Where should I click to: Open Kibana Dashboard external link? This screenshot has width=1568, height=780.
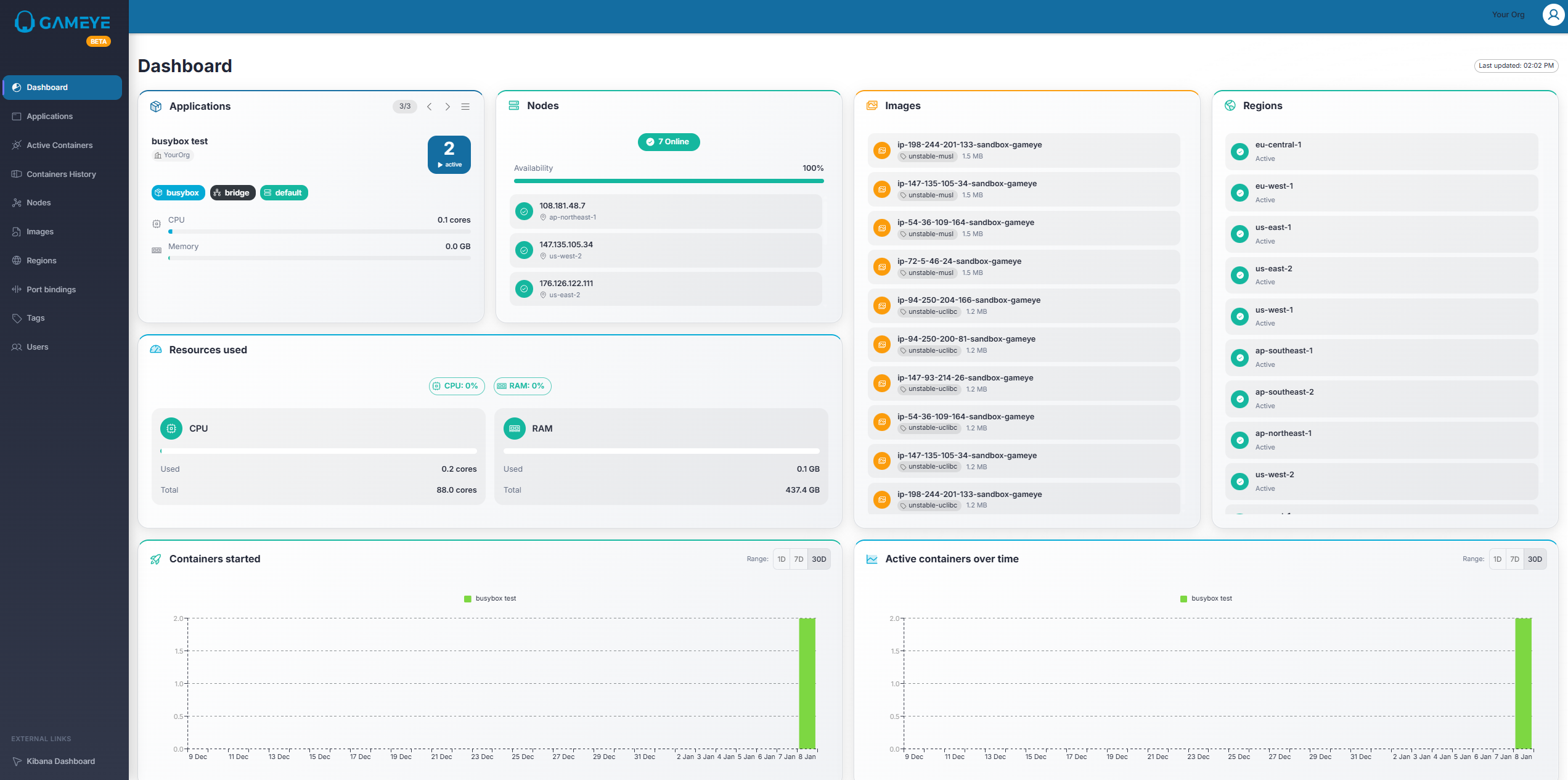tap(60, 761)
